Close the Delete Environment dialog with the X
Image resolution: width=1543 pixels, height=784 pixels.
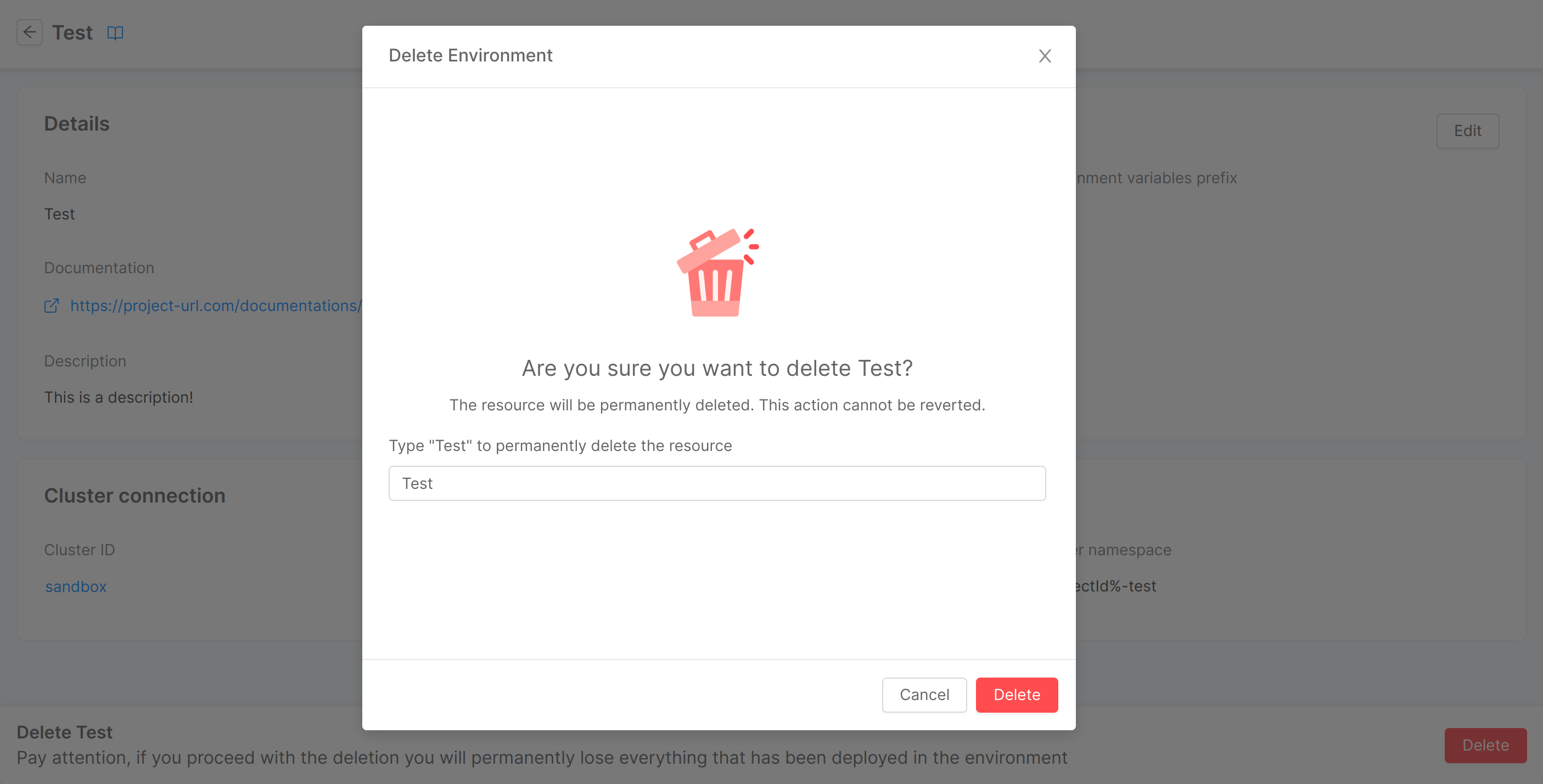click(x=1045, y=55)
